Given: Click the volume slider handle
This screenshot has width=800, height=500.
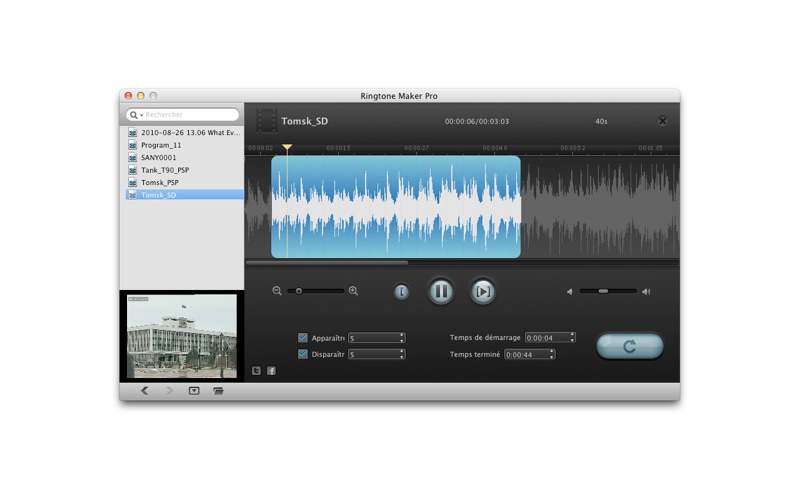Looking at the screenshot, I should pyautogui.click(x=603, y=291).
